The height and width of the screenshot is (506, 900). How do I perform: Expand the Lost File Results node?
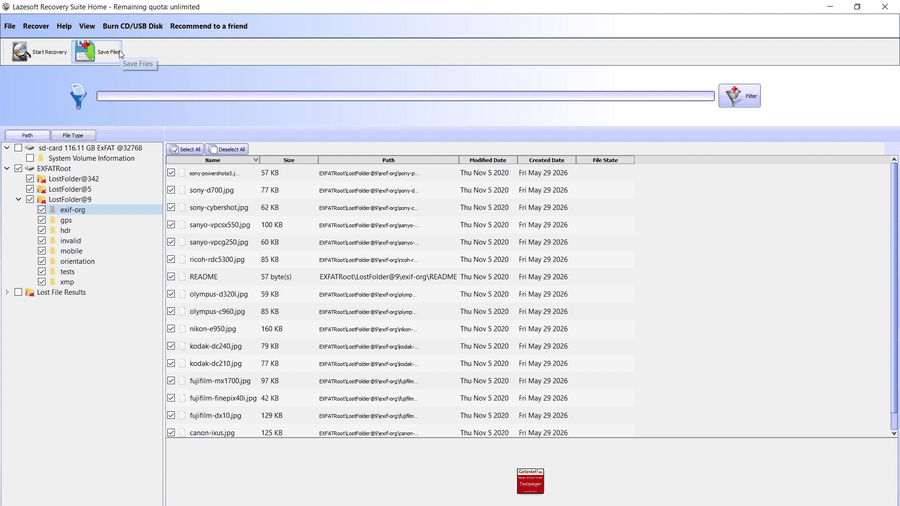7,293
